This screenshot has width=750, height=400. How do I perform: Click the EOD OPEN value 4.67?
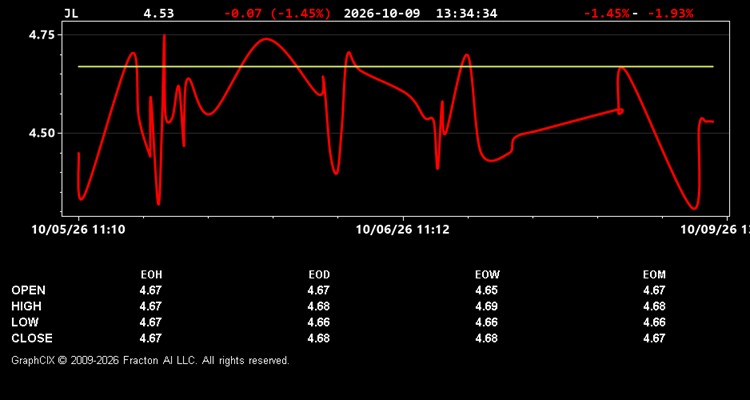(319, 290)
